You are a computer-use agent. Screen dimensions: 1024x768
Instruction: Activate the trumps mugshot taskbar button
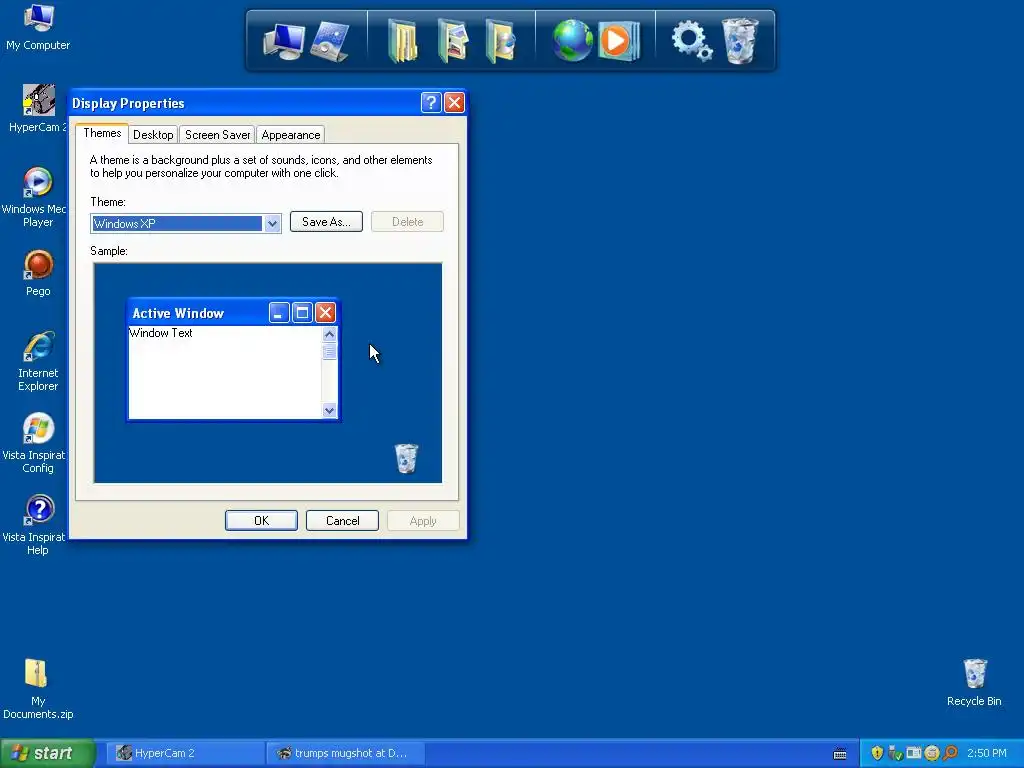[346, 753]
